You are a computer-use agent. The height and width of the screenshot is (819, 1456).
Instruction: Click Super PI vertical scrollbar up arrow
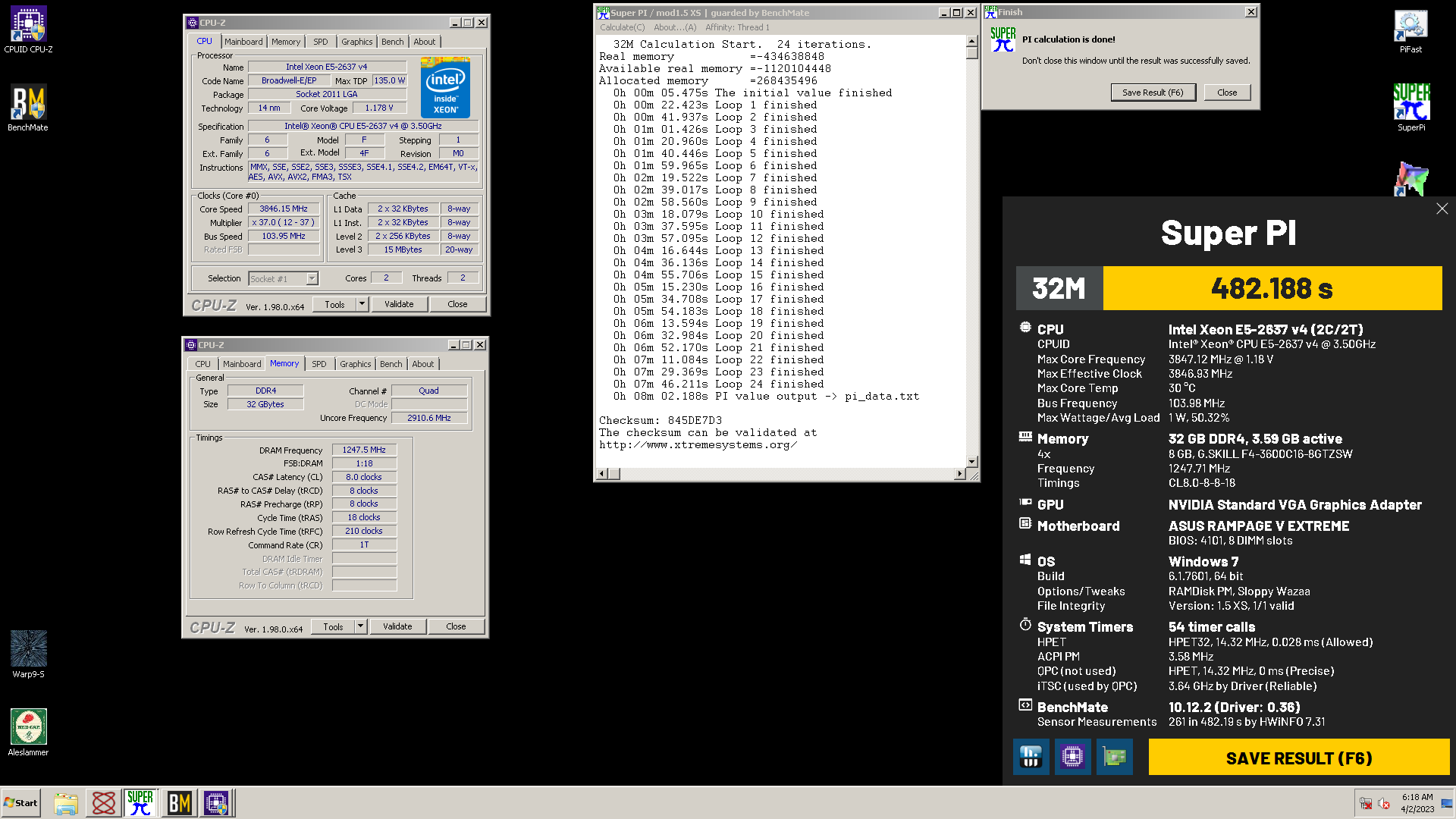coord(972,41)
